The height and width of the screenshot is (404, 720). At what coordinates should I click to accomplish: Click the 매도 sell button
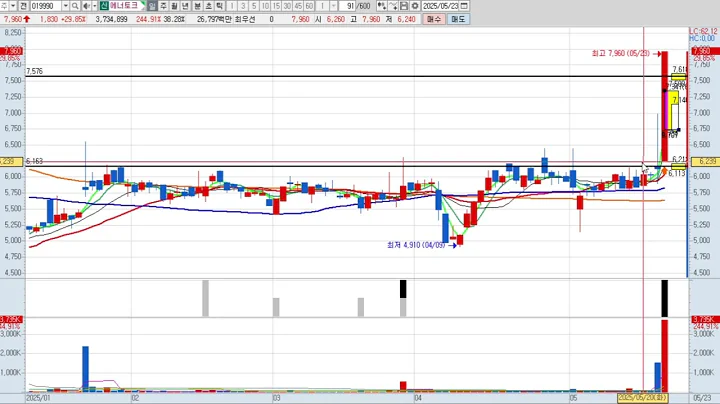coord(458,19)
